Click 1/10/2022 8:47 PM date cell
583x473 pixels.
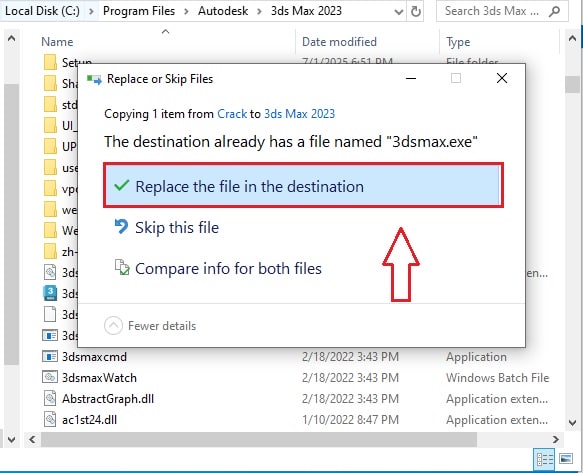[350, 420]
